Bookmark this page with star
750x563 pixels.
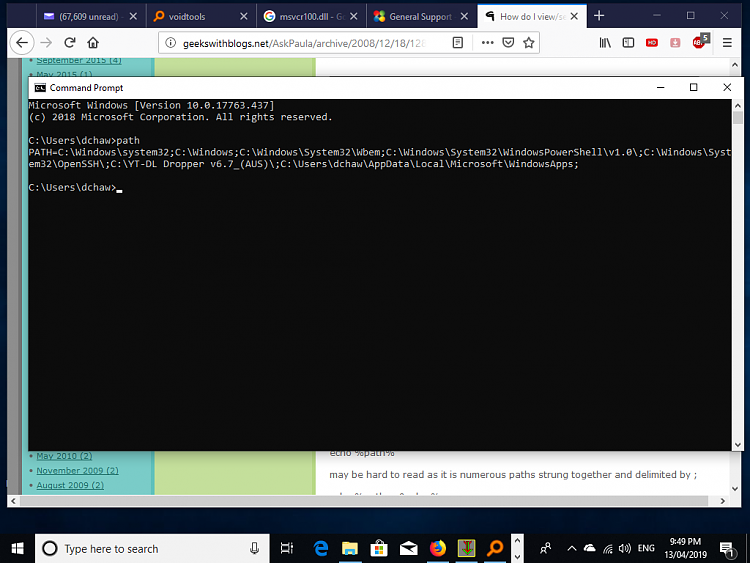pos(529,43)
